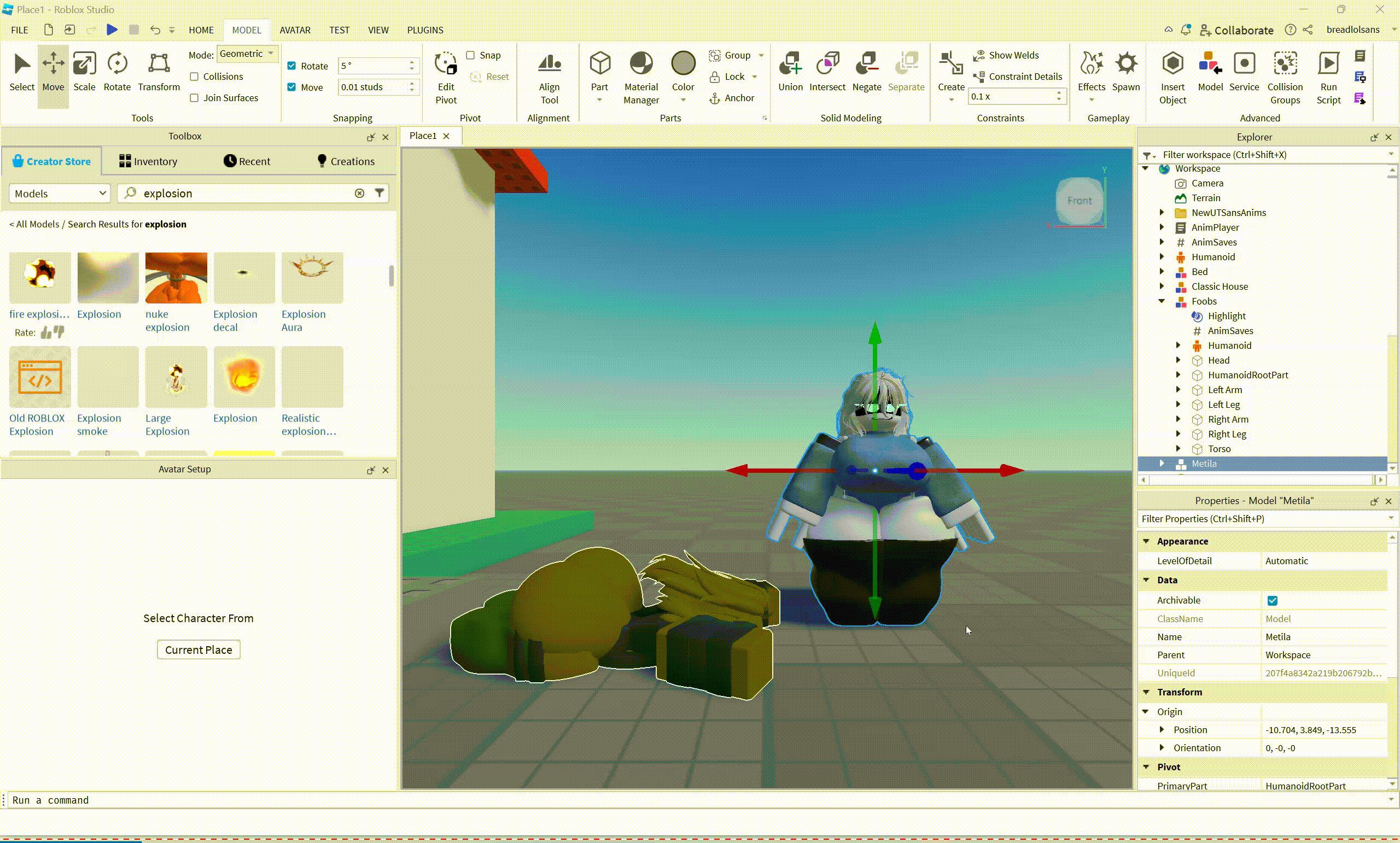Open the Mode Geometric dropdown
Screen dimensions: 1400x843
pyautogui.click(x=247, y=54)
